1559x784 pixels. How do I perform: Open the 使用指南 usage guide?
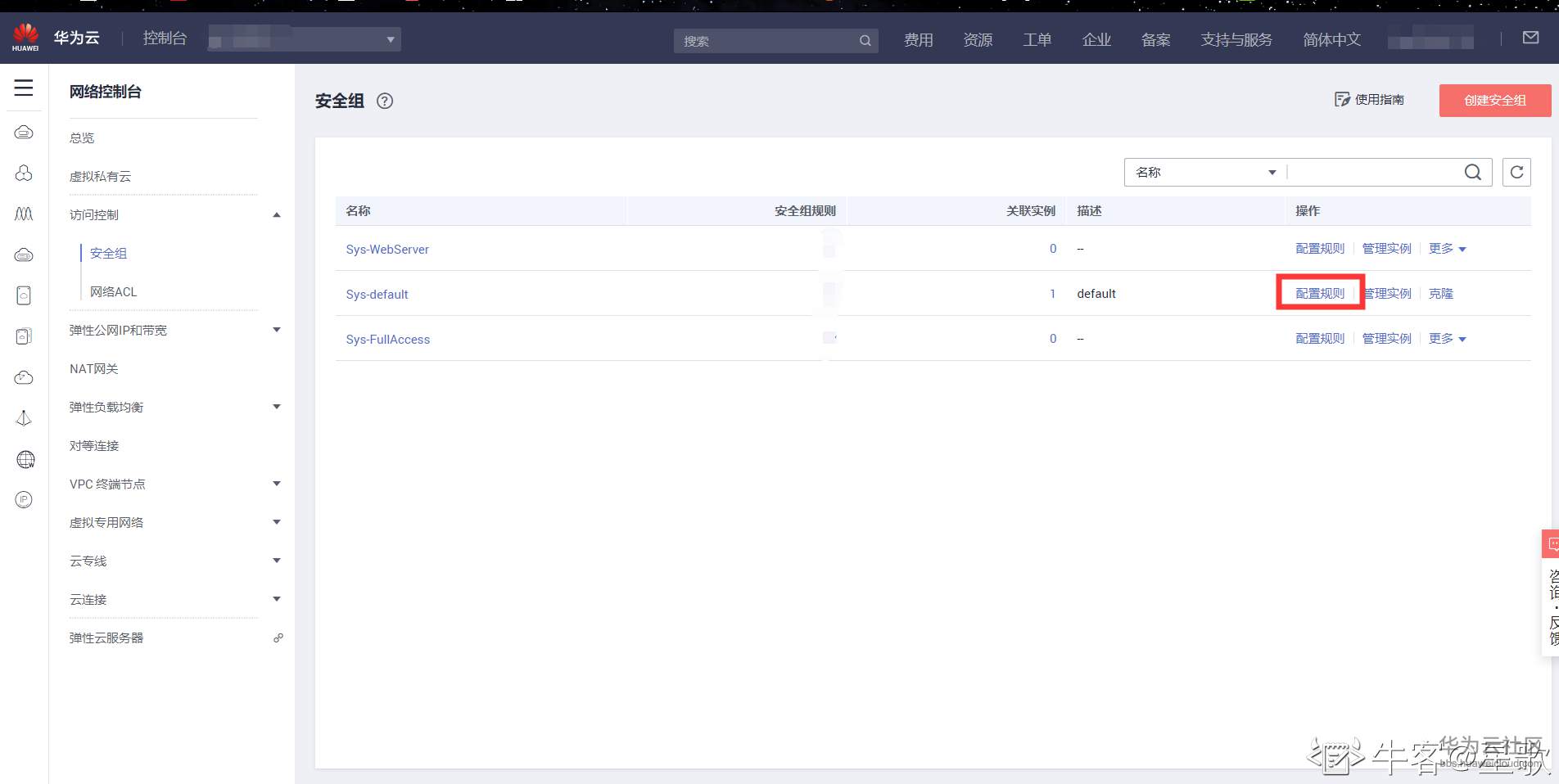[1369, 100]
